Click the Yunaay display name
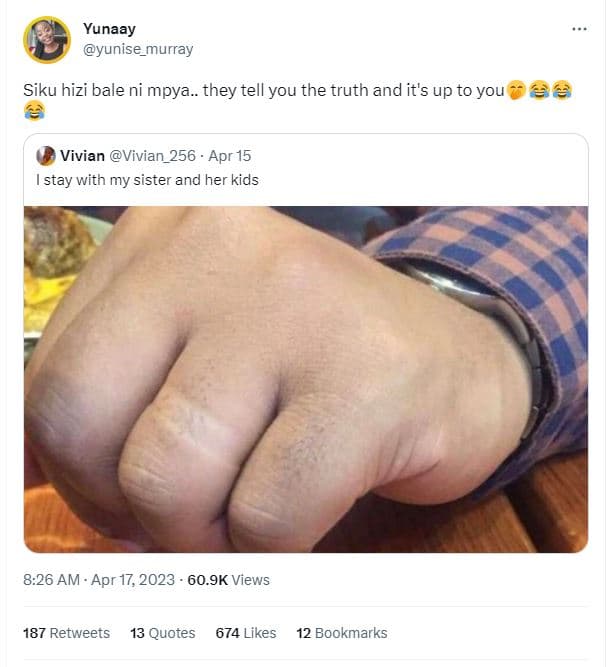 [107, 29]
